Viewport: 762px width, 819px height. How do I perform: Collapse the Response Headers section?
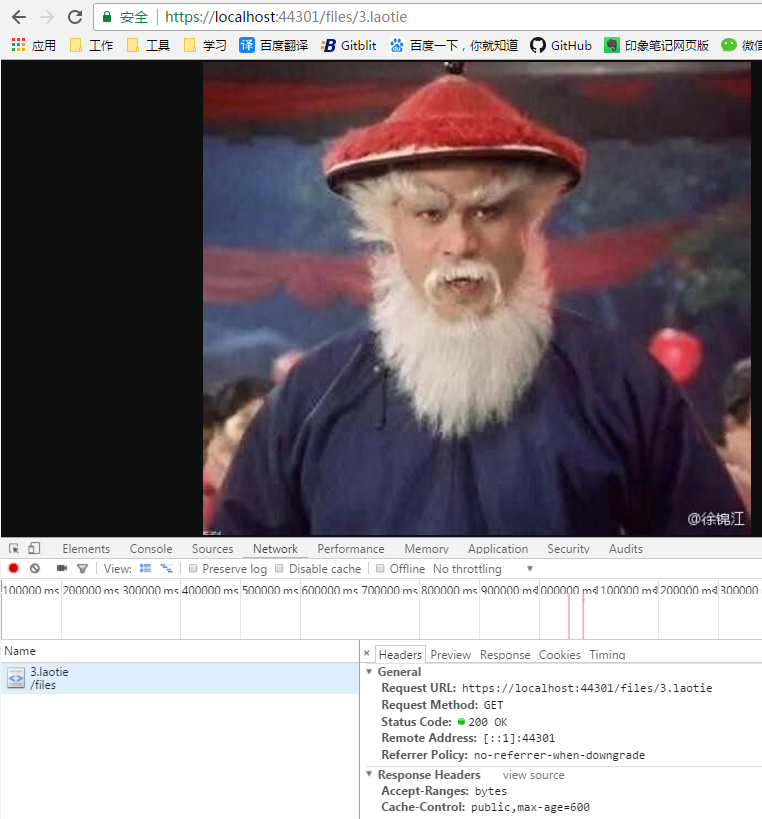(x=369, y=774)
